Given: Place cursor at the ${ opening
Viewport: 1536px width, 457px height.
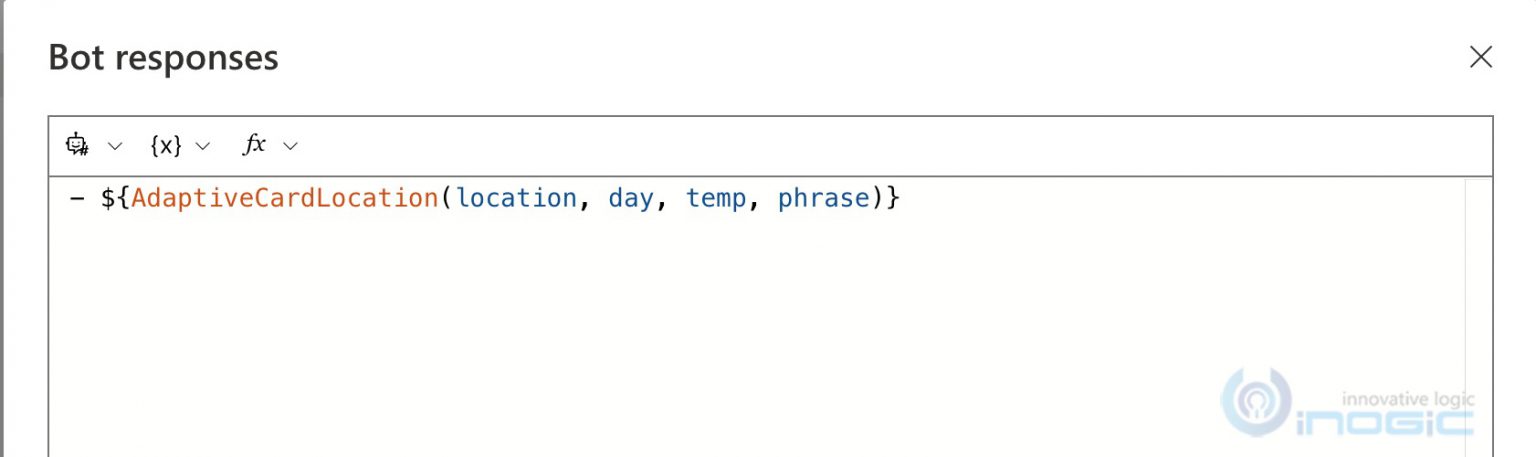Looking at the screenshot, I should pos(115,198).
